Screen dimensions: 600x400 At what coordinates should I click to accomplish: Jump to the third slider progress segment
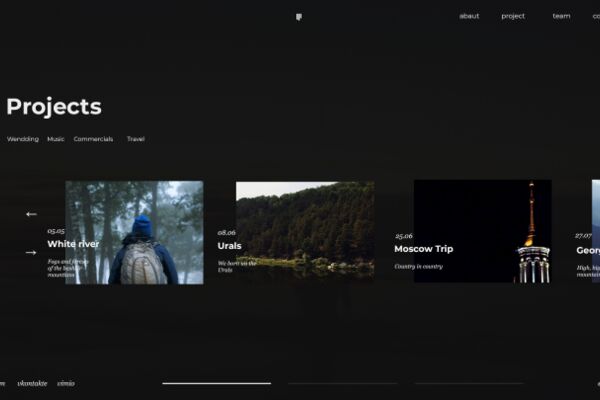click(469, 383)
